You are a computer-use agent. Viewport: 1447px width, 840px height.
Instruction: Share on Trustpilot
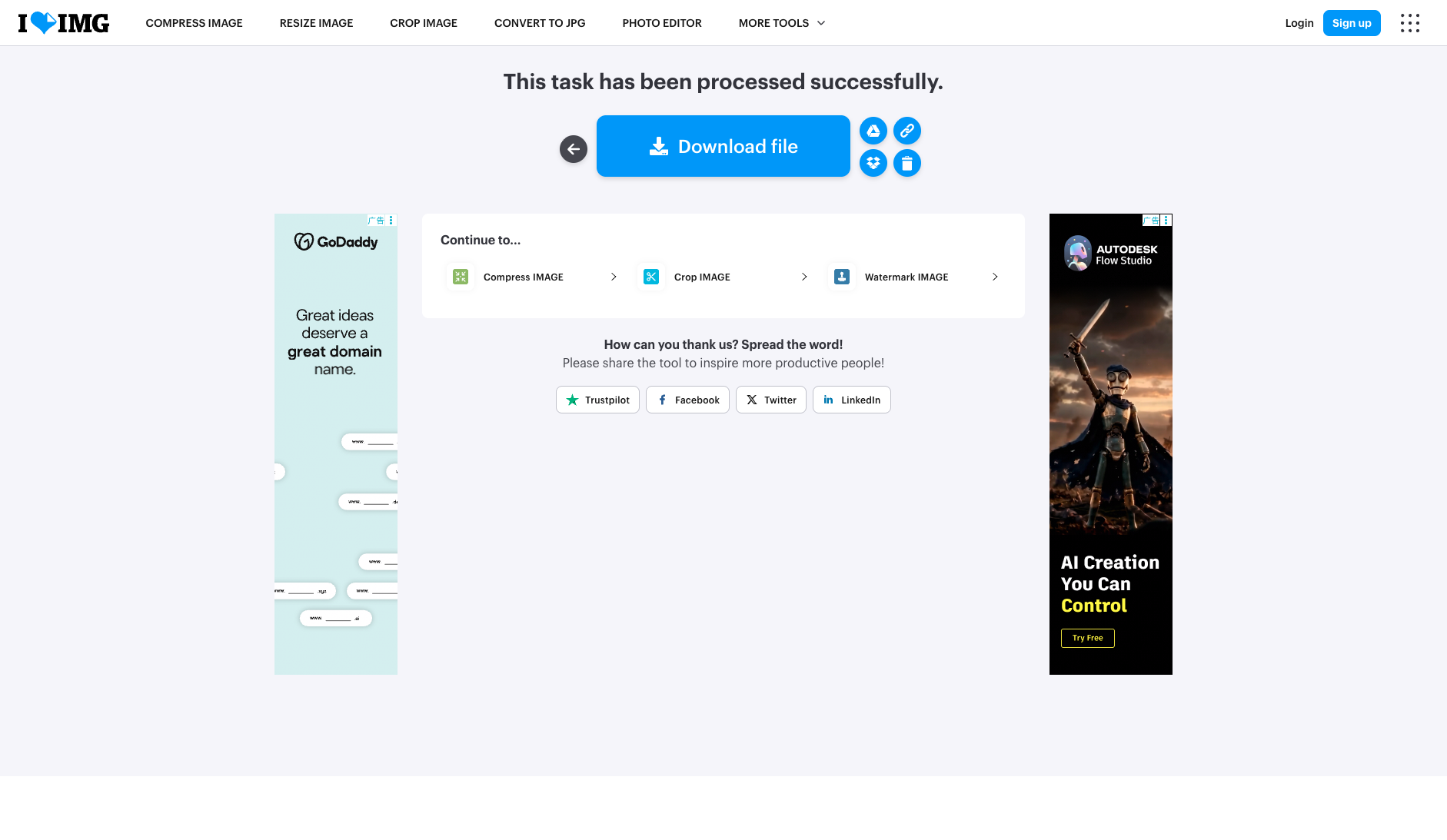(597, 400)
